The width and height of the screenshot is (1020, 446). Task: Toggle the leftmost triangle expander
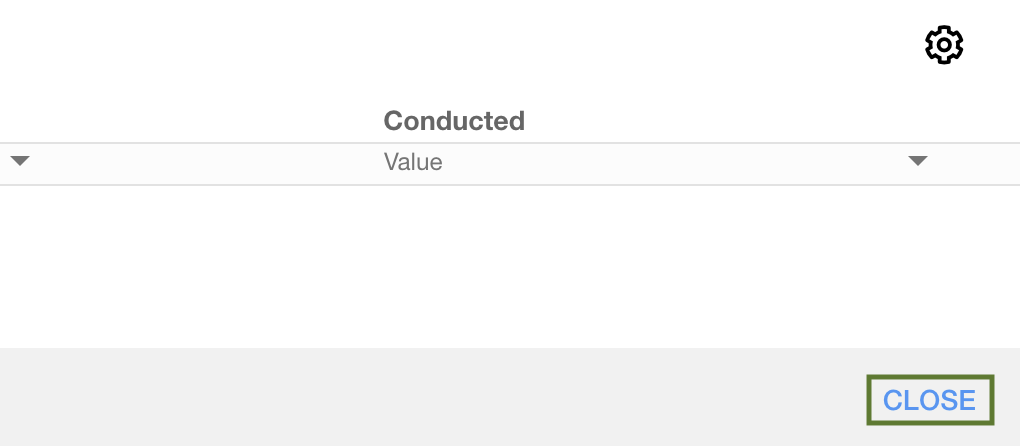[x=19, y=161]
